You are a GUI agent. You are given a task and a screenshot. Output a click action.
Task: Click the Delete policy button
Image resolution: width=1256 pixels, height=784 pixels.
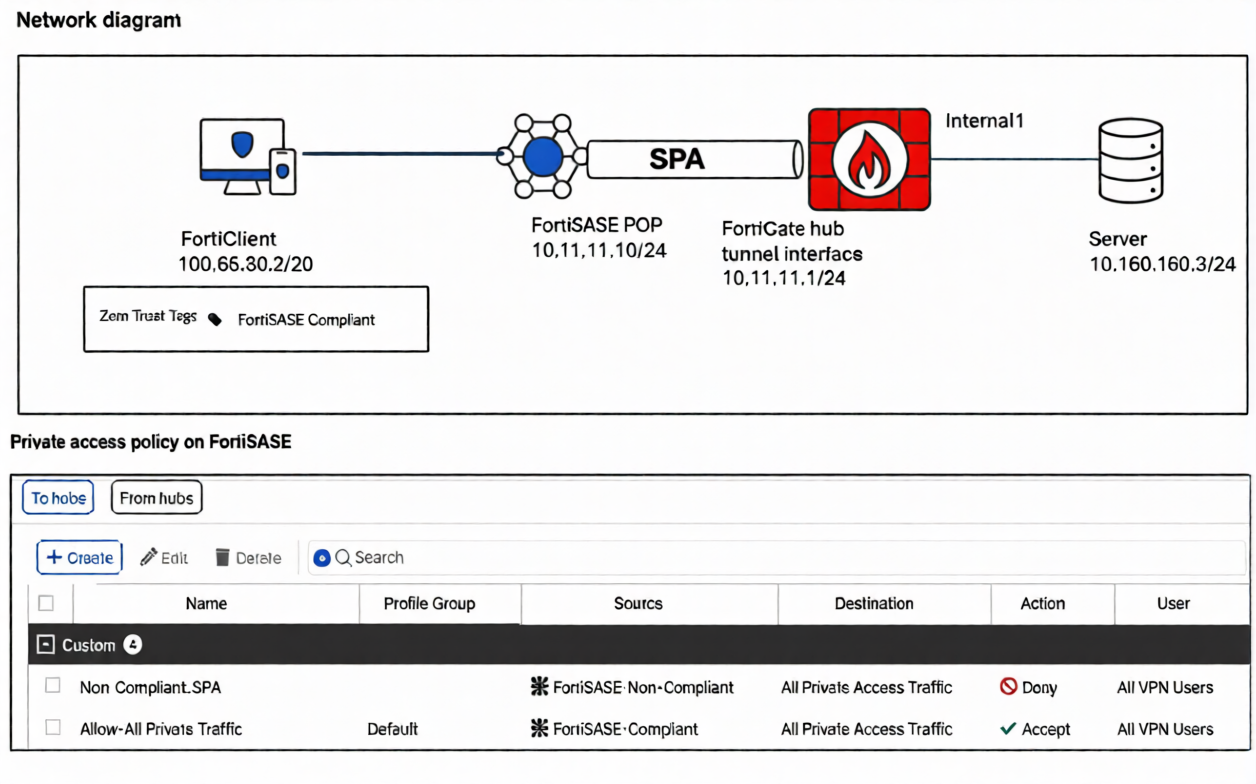point(248,558)
